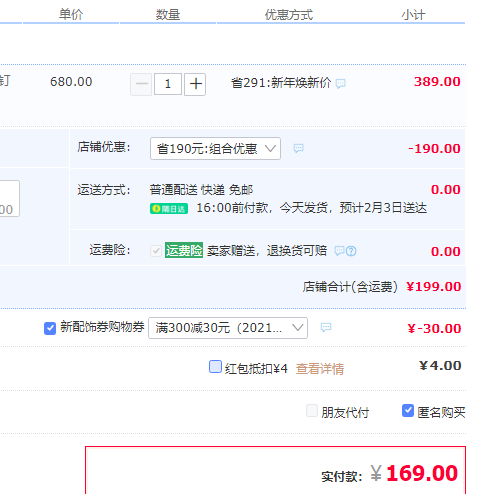Click comment icon next to store discount dropdown
Viewport: 493px width, 494px height.
coord(298,148)
